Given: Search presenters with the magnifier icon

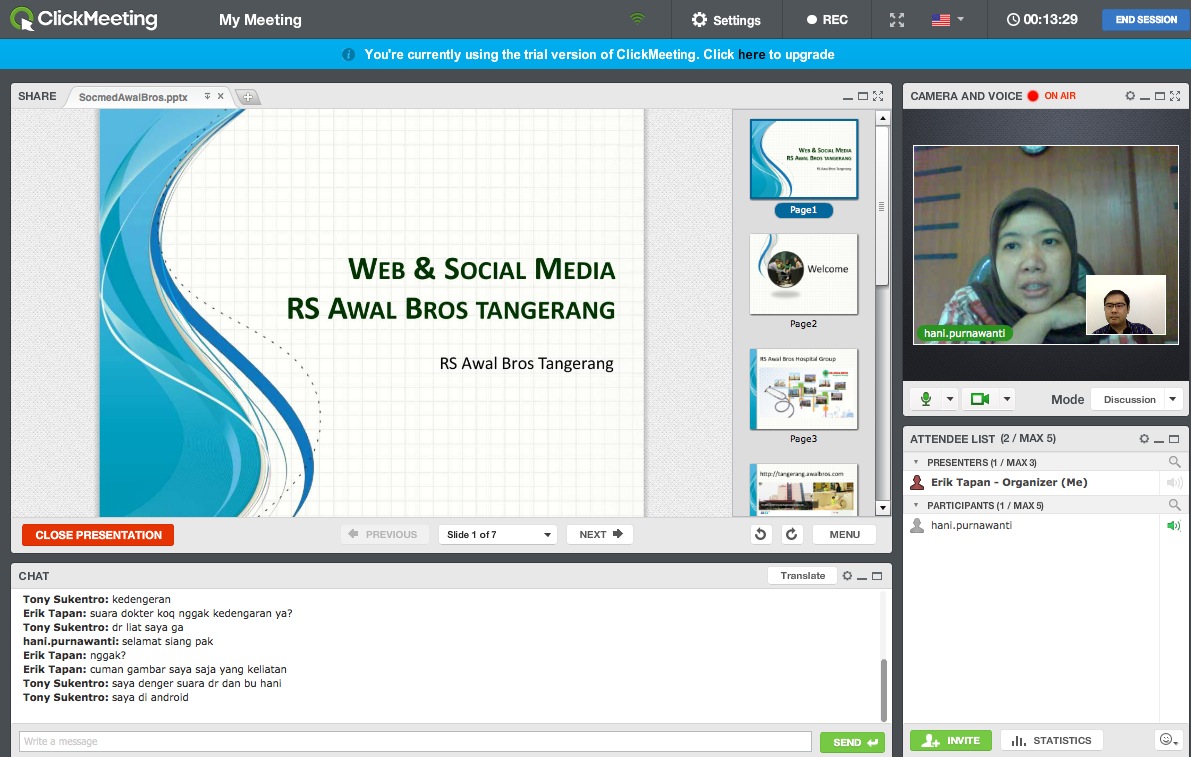Looking at the screenshot, I should pyautogui.click(x=1174, y=462).
